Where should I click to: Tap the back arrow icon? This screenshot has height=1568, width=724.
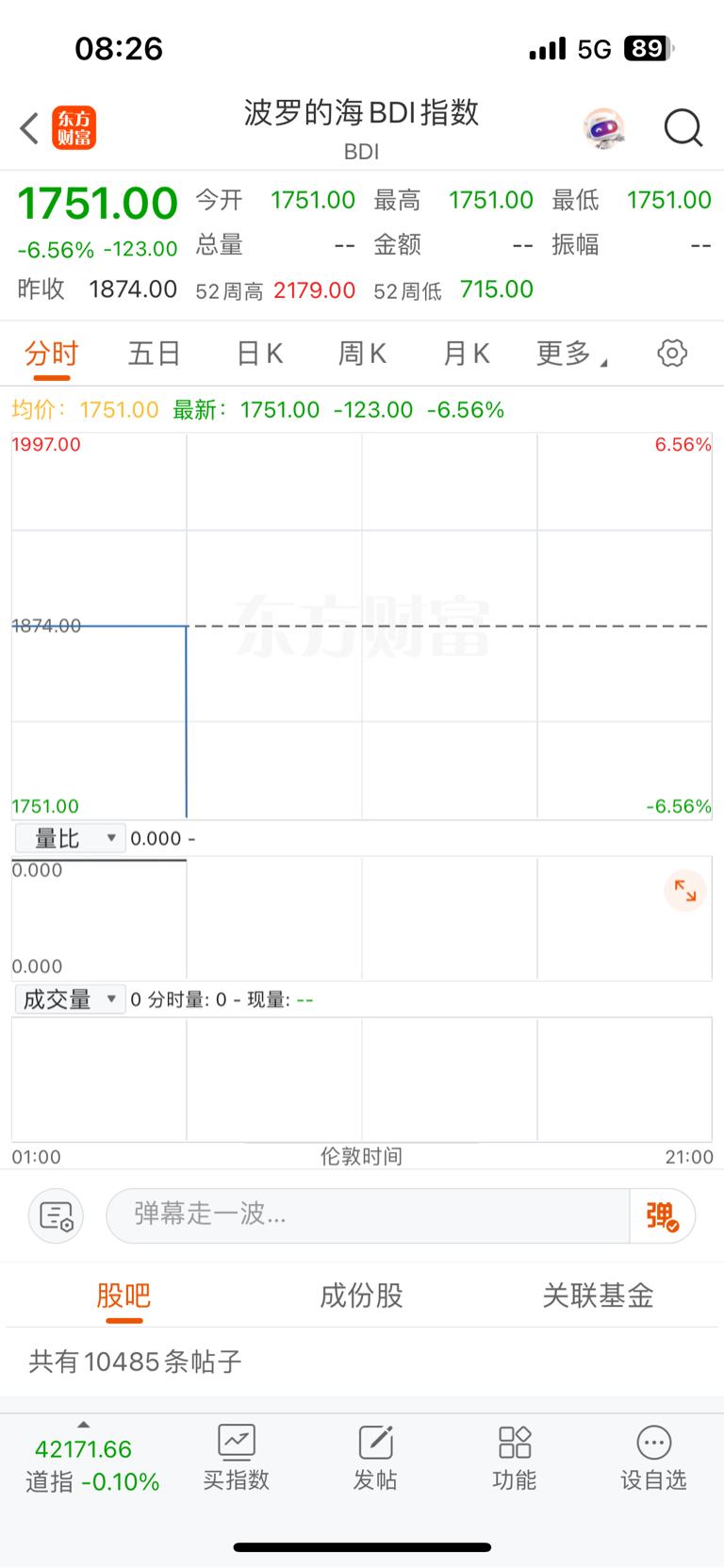point(29,128)
